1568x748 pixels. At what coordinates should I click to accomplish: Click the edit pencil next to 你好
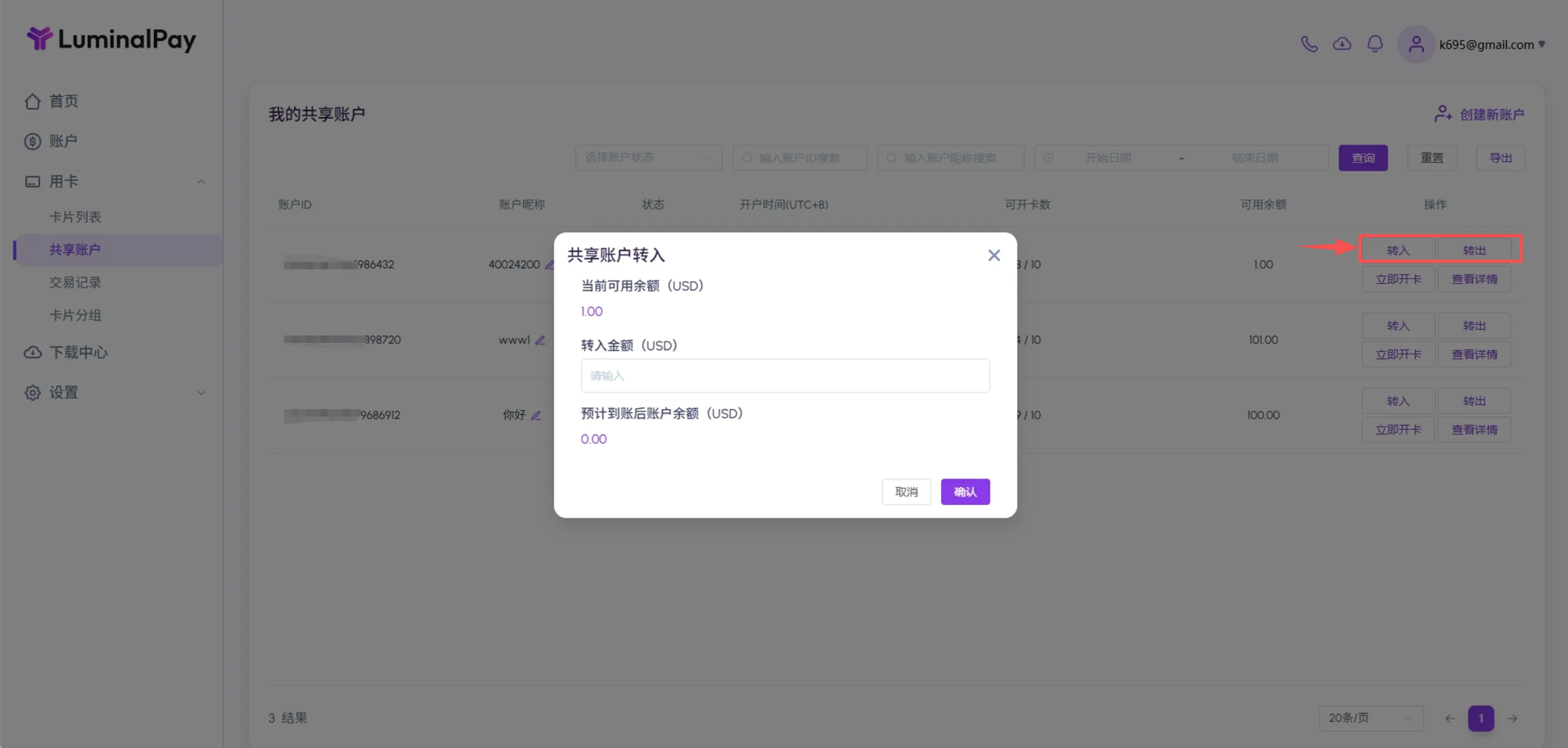pyautogui.click(x=535, y=415)
